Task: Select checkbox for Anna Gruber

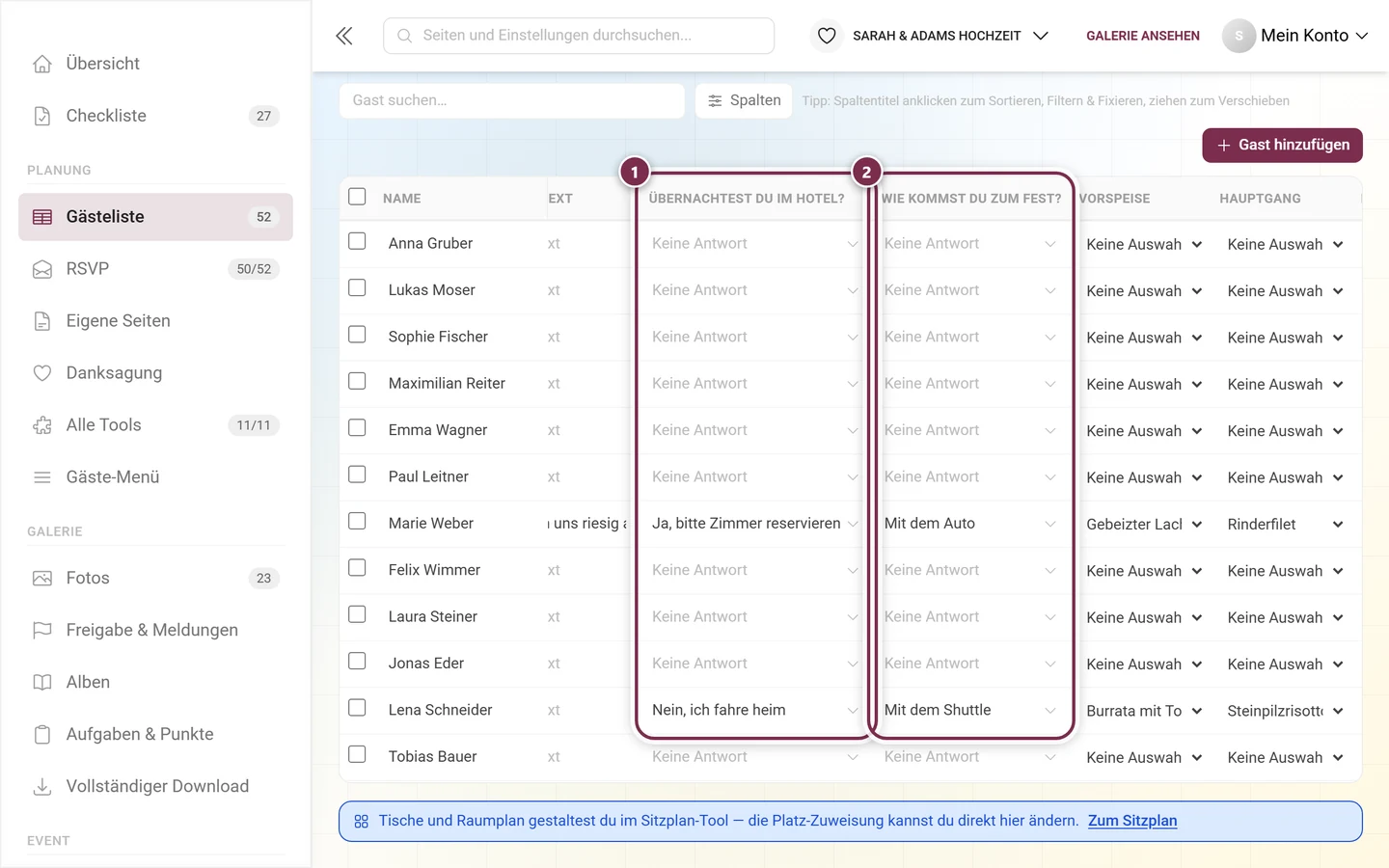Action: point(357,241)
